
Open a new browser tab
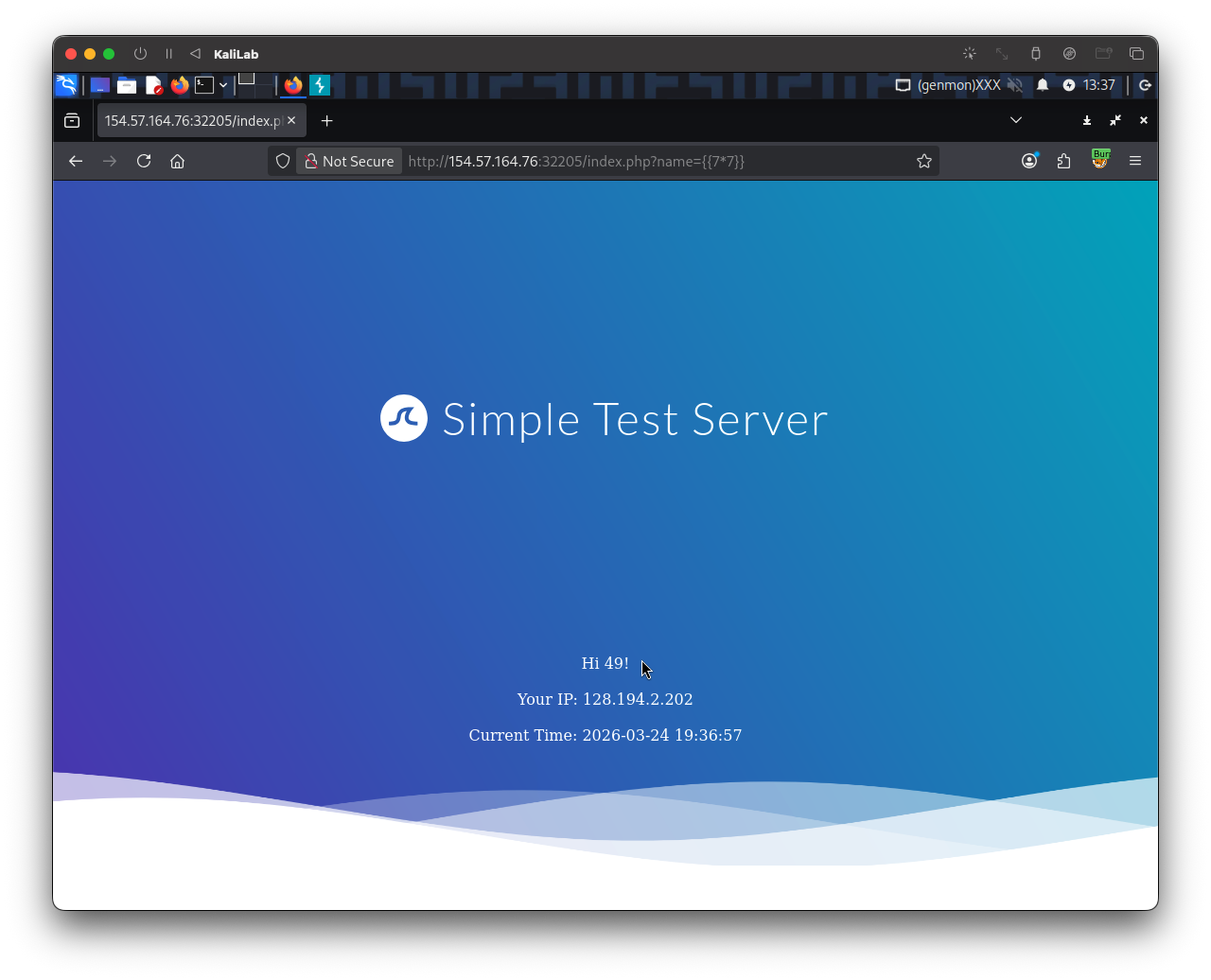326,120
